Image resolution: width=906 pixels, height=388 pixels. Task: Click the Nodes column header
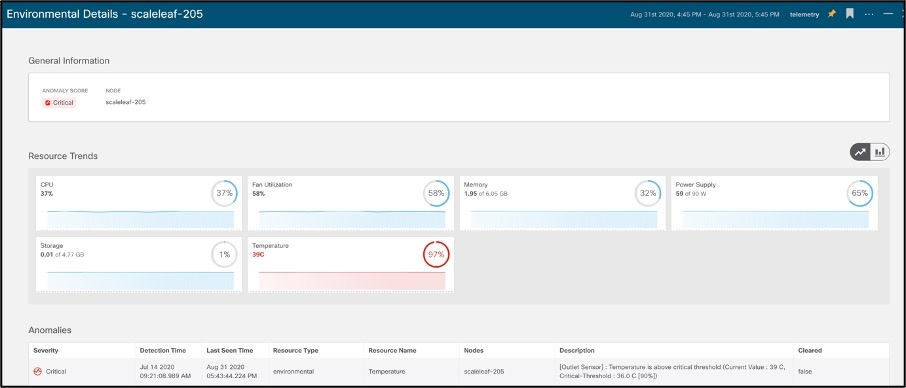474,350
